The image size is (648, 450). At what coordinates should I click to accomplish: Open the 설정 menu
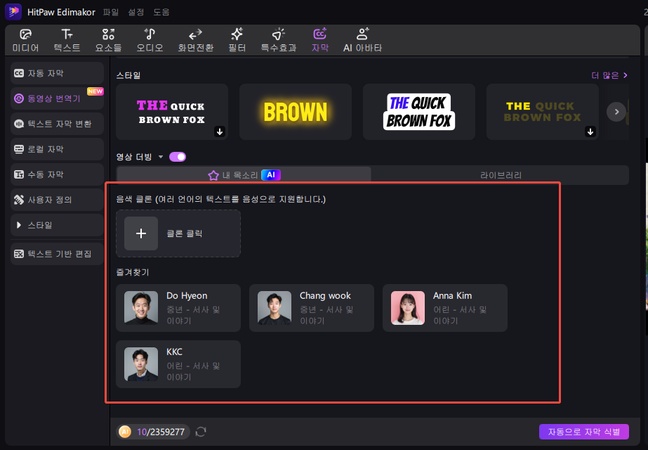[136, 12]
